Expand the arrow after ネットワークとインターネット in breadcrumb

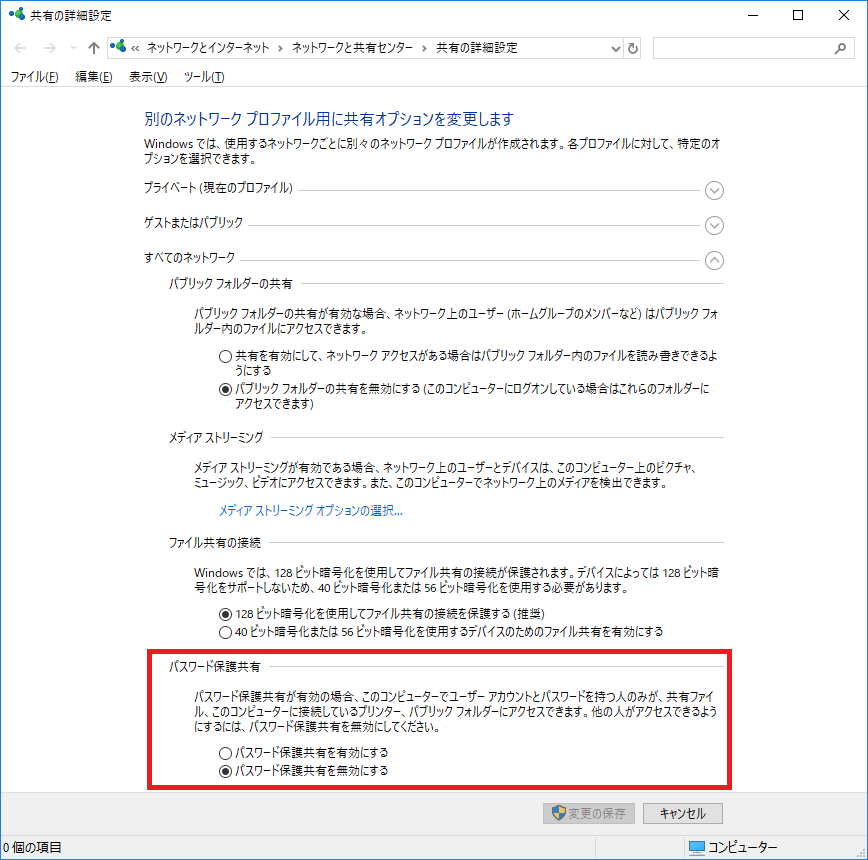coord(280,48)
